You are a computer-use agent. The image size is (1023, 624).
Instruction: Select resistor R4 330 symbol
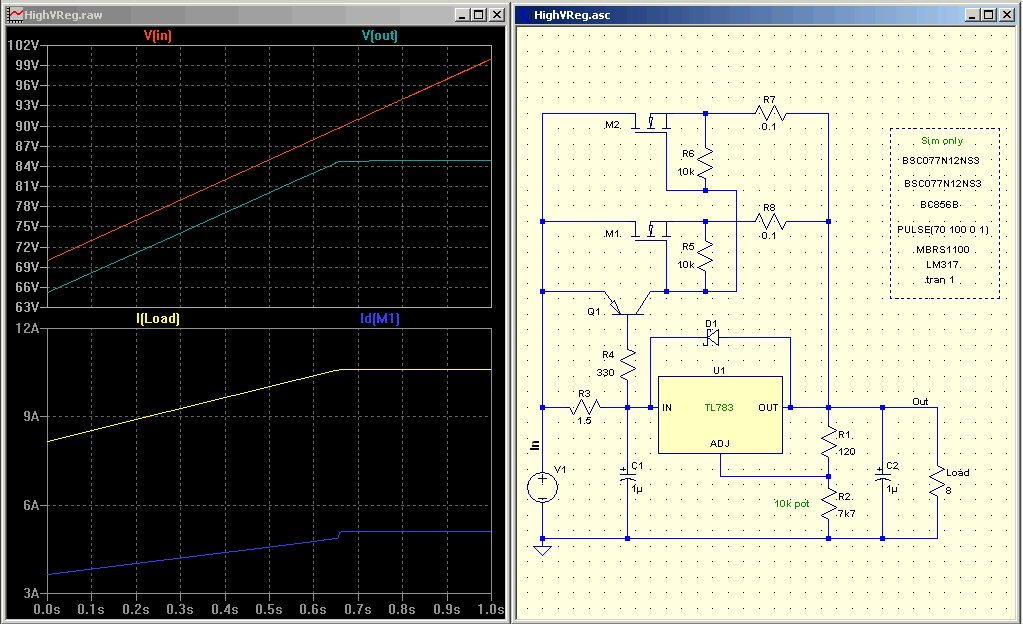[x=628, y=366]
